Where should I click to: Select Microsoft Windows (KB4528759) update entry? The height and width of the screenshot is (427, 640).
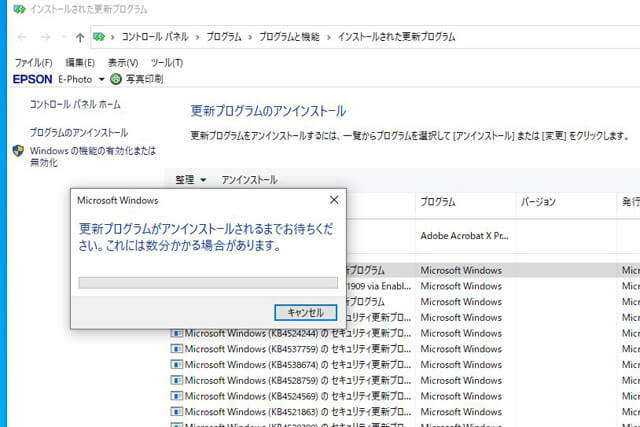click(x=298, y=380)
